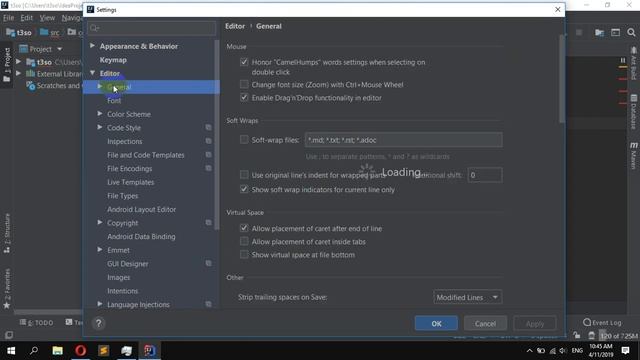Open the Database tool window
The width and height of the screenshot is (640, 360).
click(633, 111)
